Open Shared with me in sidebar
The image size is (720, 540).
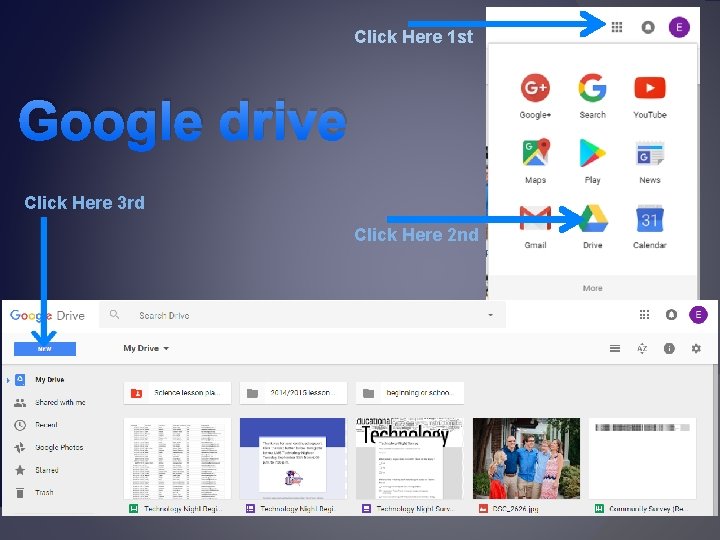point(50,402)
